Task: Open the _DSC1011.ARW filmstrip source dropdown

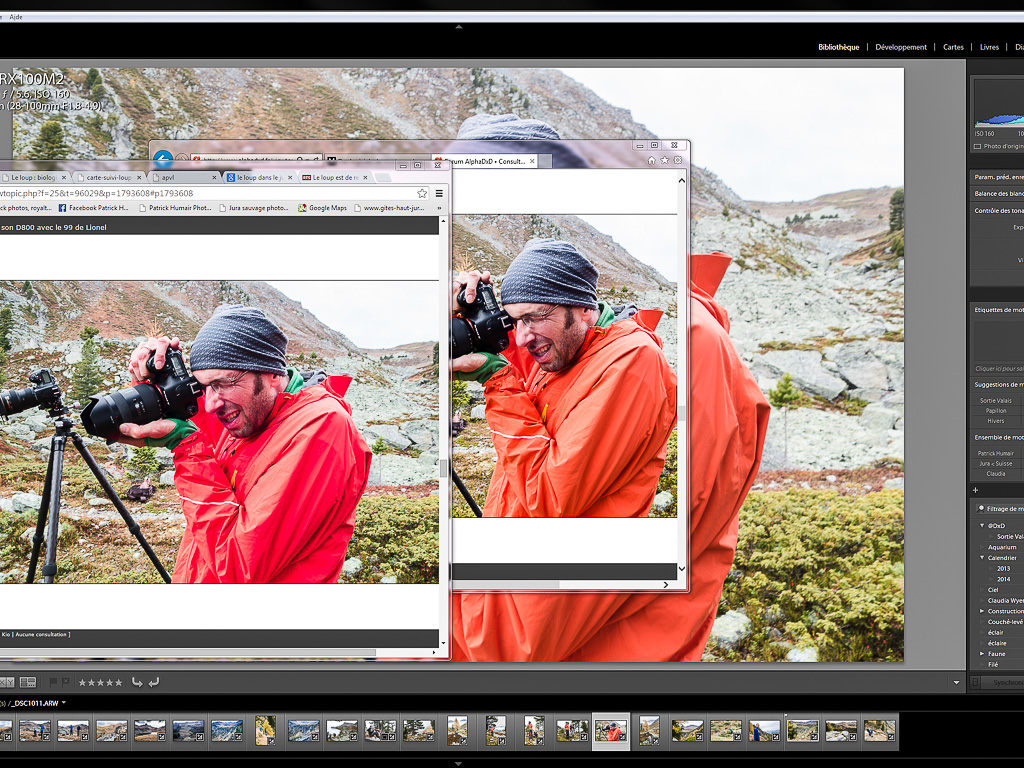Action: [x=64, y=703]
